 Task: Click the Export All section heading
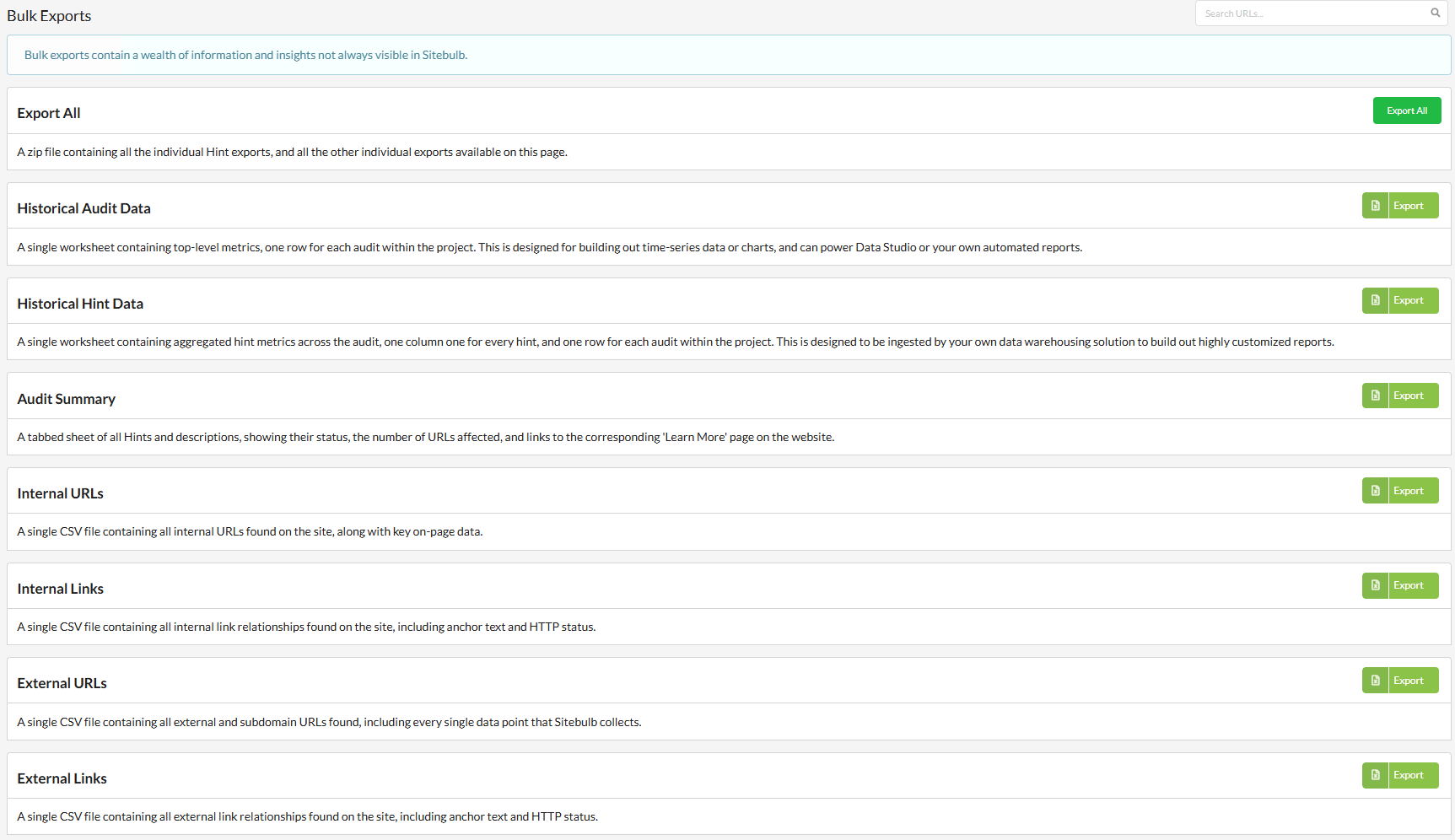[x=49, y=113]
